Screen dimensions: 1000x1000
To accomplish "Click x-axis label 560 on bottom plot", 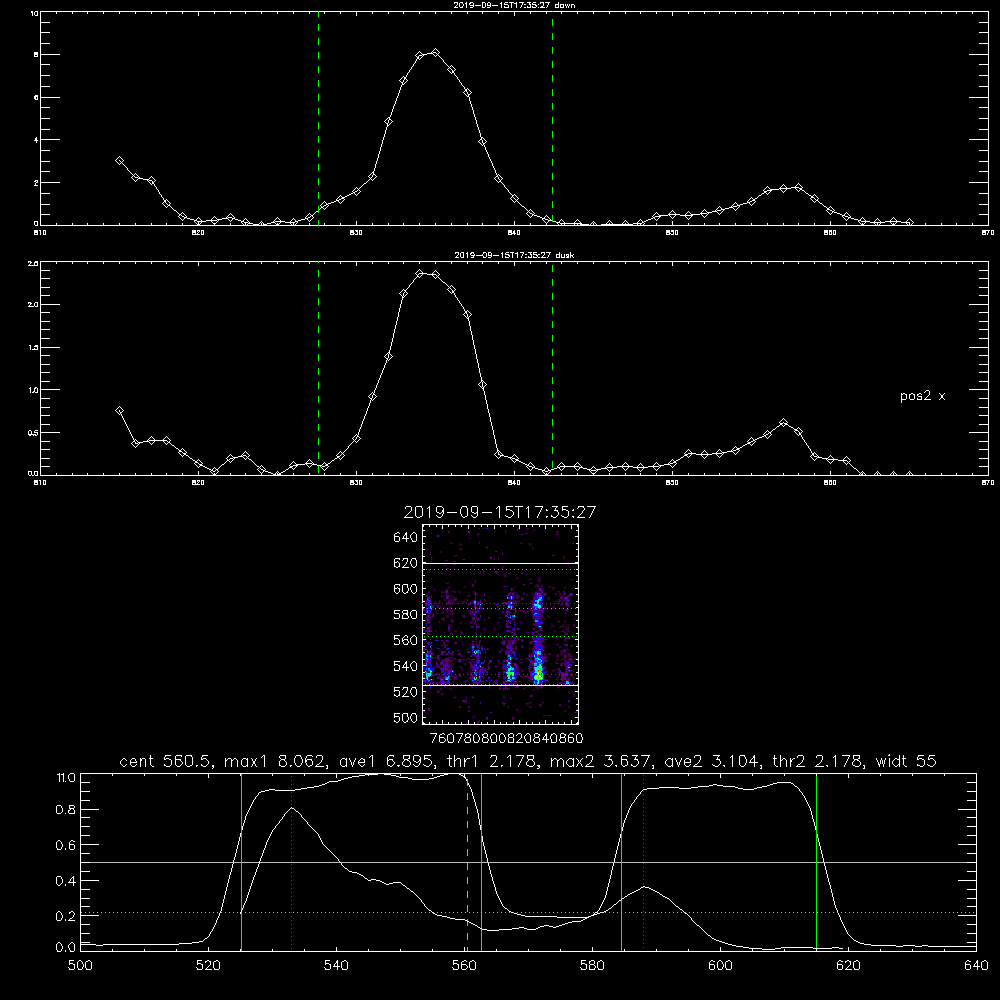I will [464, 966].
